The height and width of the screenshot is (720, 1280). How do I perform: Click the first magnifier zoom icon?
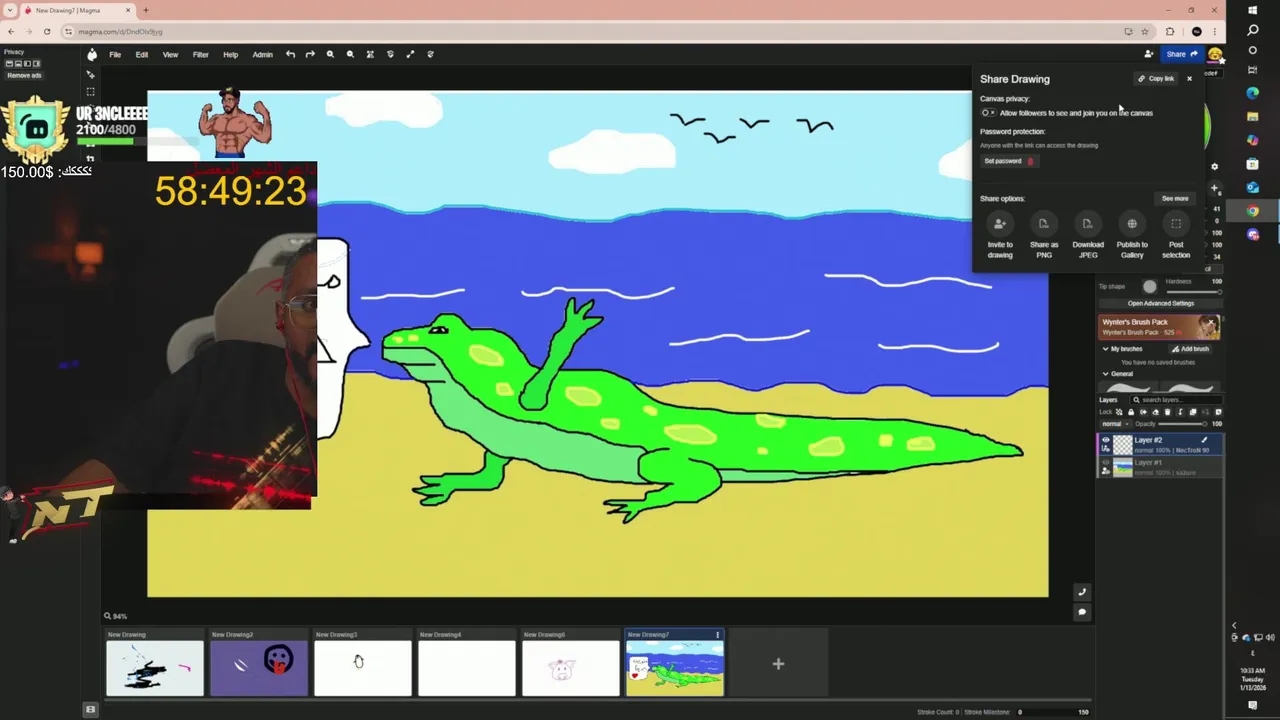330,54
